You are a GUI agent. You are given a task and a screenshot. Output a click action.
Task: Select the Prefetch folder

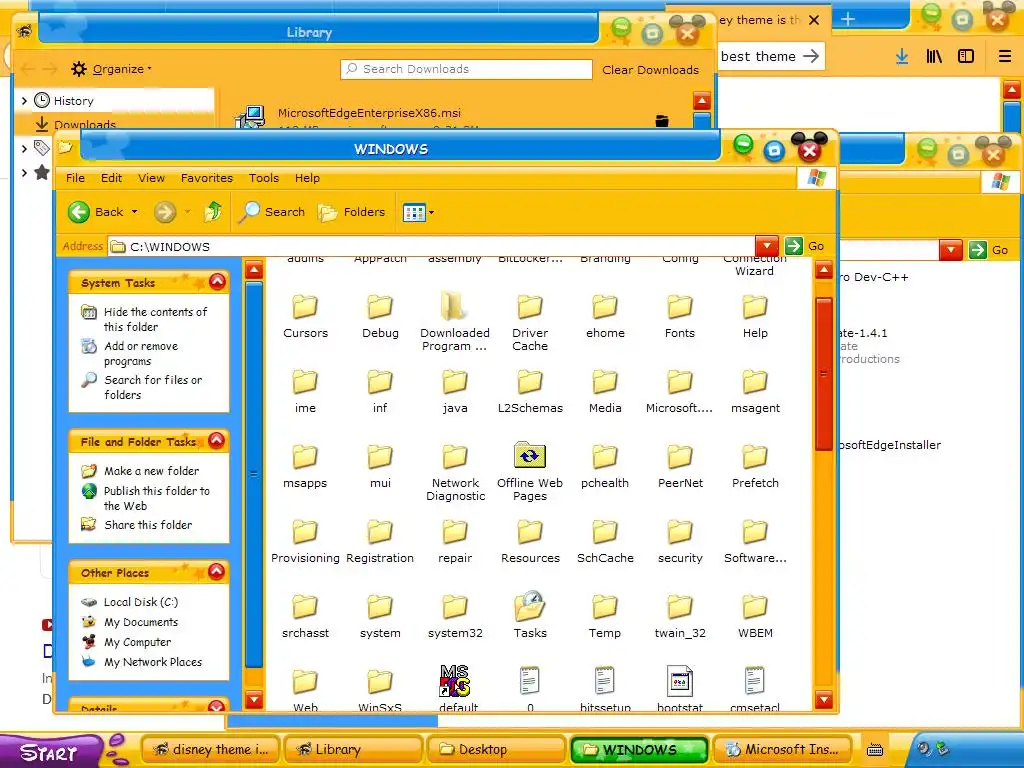[x=755, y=466]
